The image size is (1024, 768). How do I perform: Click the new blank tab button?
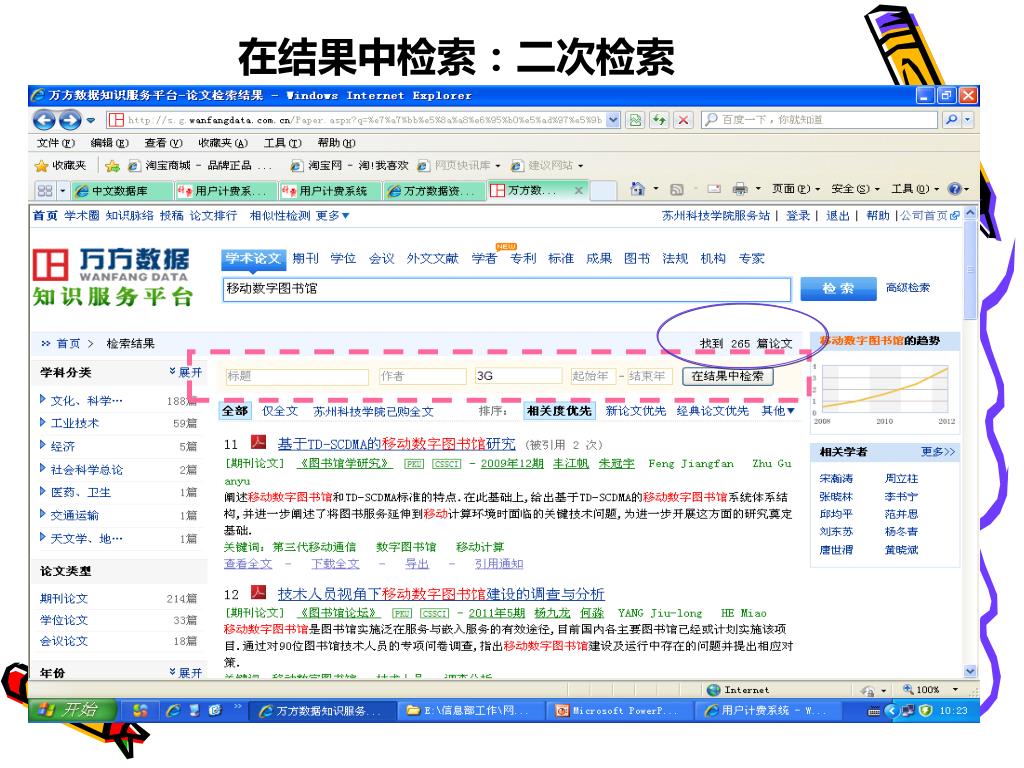603,191
